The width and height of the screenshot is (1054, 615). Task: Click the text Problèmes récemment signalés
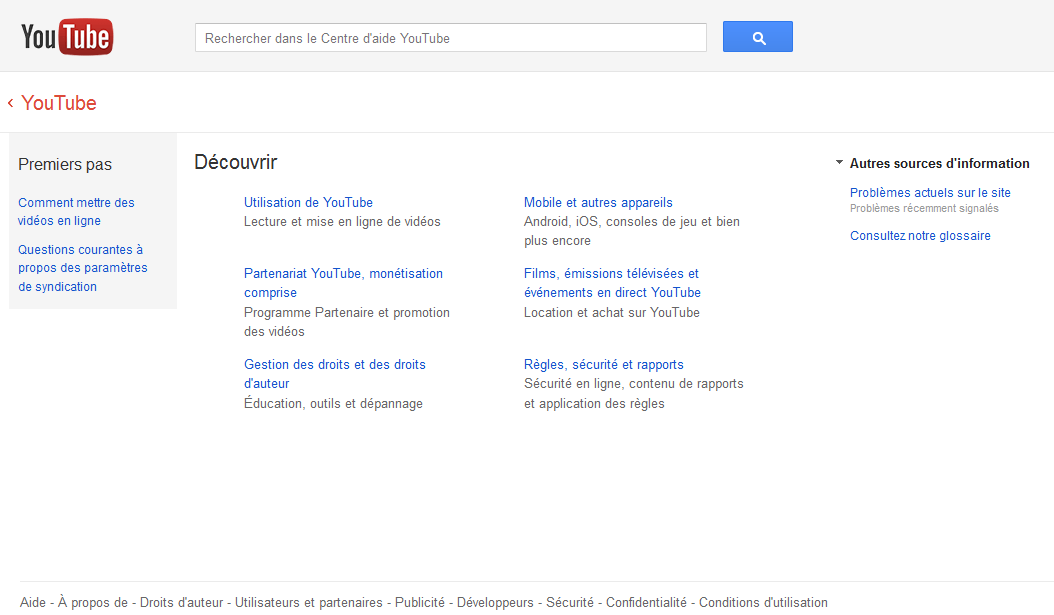pos(924,208)
